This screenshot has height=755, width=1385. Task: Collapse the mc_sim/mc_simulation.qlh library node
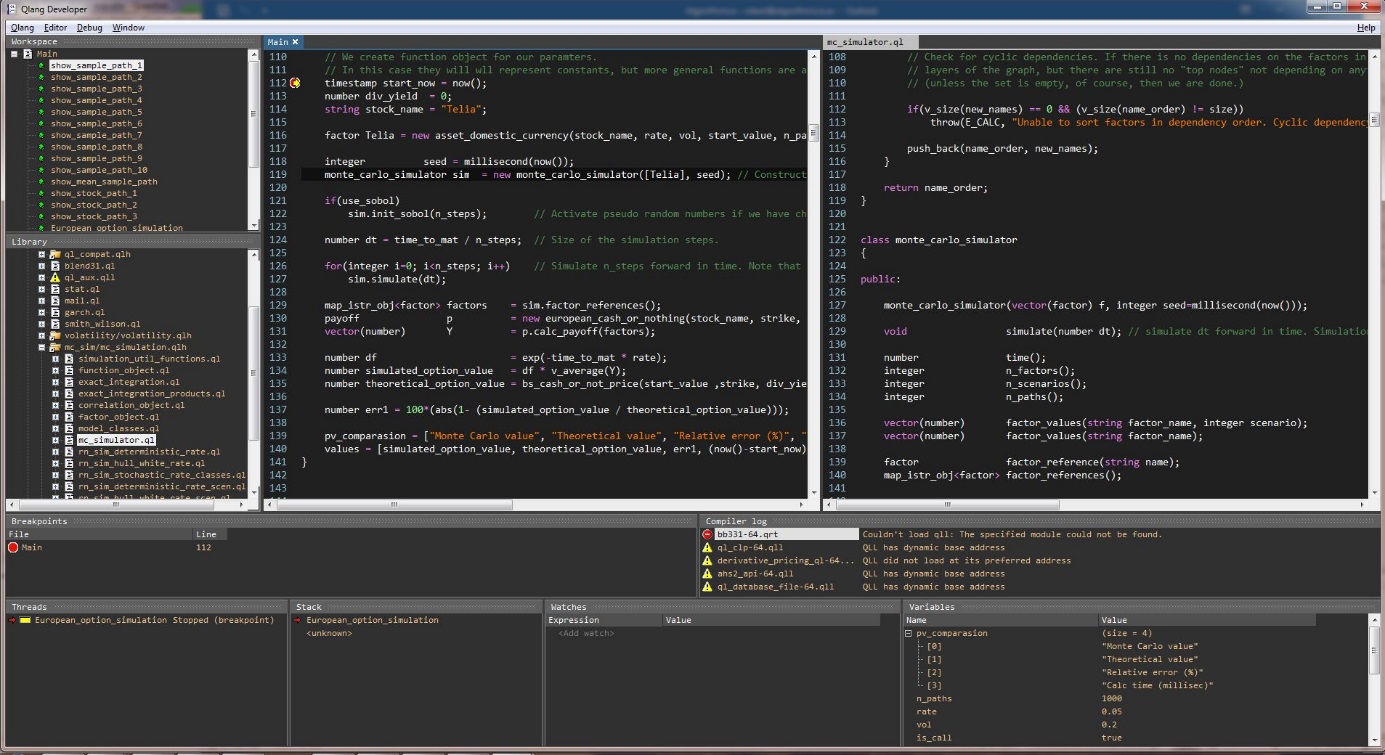pyautogui.click(x=42, y=347)
